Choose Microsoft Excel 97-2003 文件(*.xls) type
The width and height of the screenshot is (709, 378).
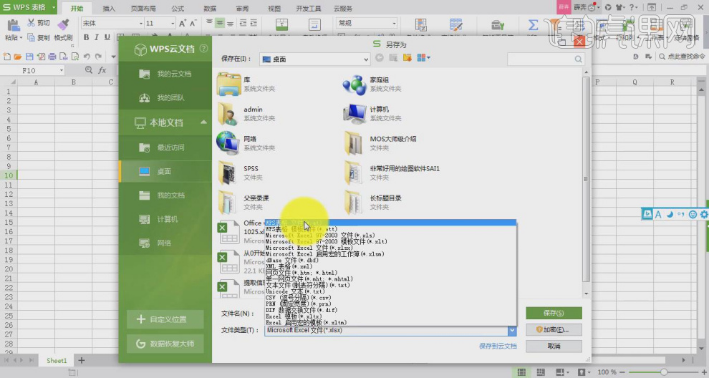click(x=320, y=236)
